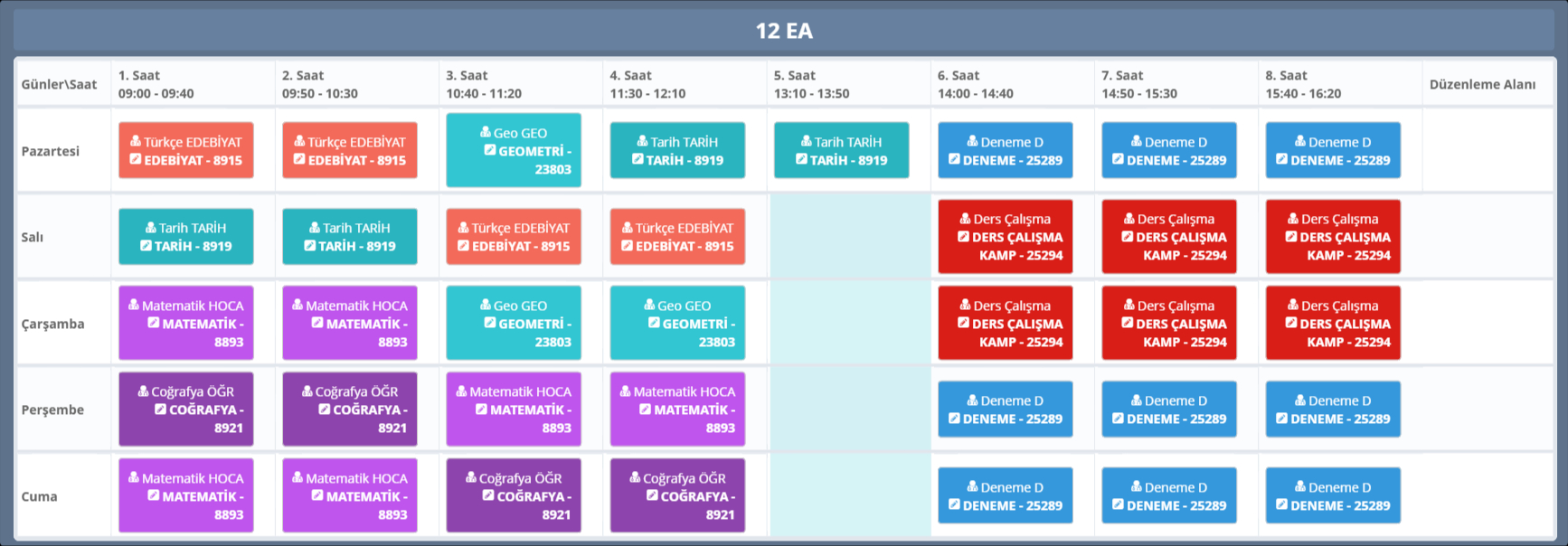Screen dimensions: 1568x546
Task: Click teacher icon in Pazartesi 3. Saat Geometri
Action: click(x=486, y=133)
